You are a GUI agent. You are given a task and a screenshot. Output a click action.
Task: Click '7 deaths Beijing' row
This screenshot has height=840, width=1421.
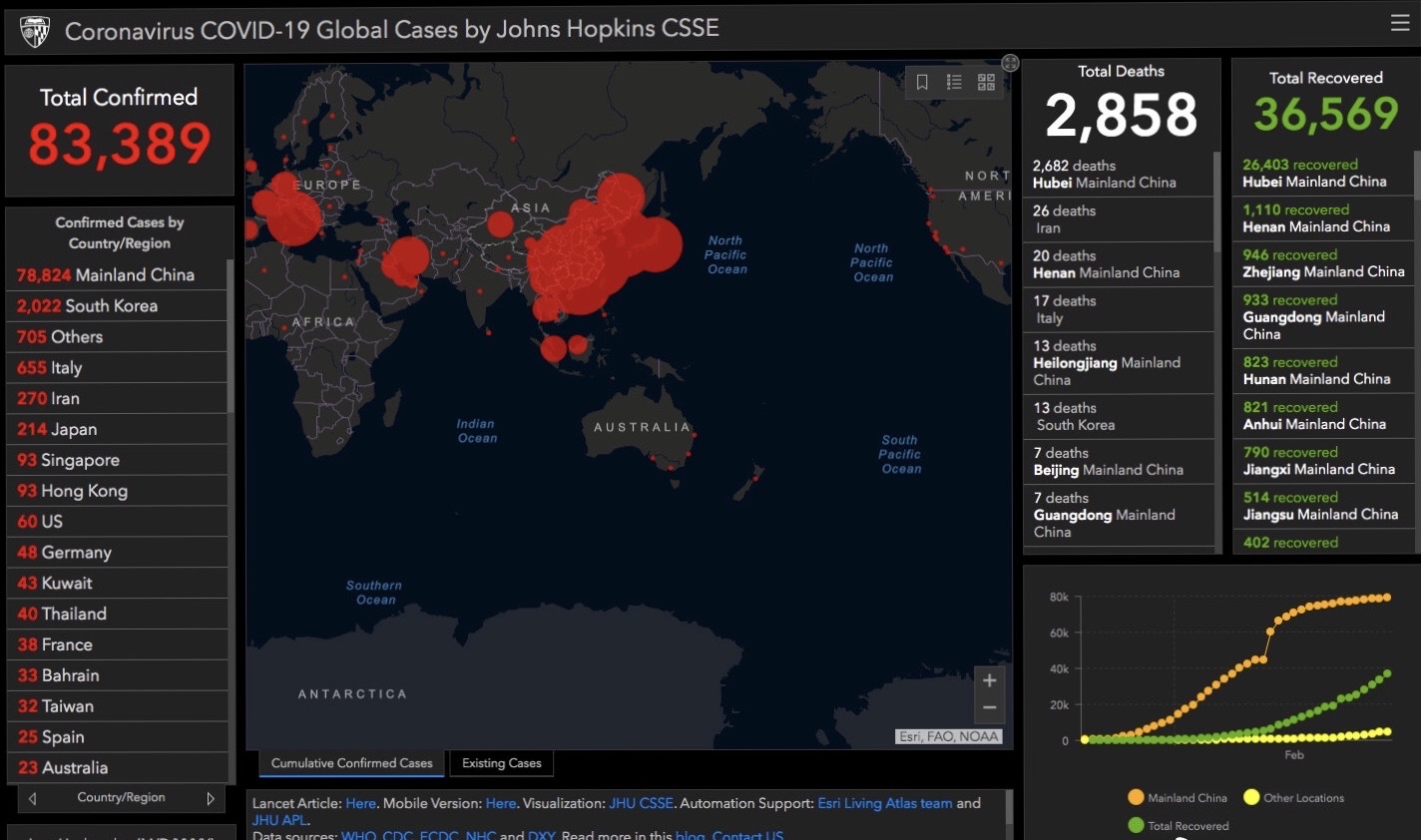(x=1119, y=462)
